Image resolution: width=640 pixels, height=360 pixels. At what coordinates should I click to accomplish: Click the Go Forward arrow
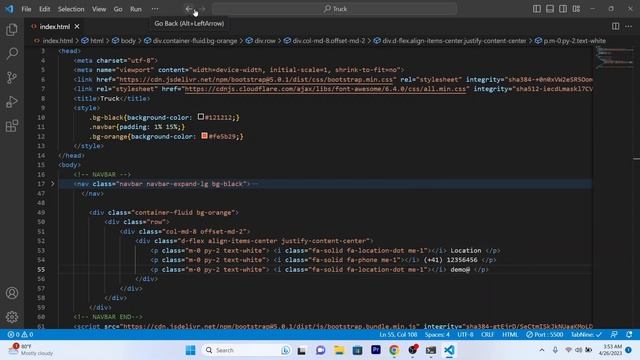pyautogui.click(x=203, y=9)
